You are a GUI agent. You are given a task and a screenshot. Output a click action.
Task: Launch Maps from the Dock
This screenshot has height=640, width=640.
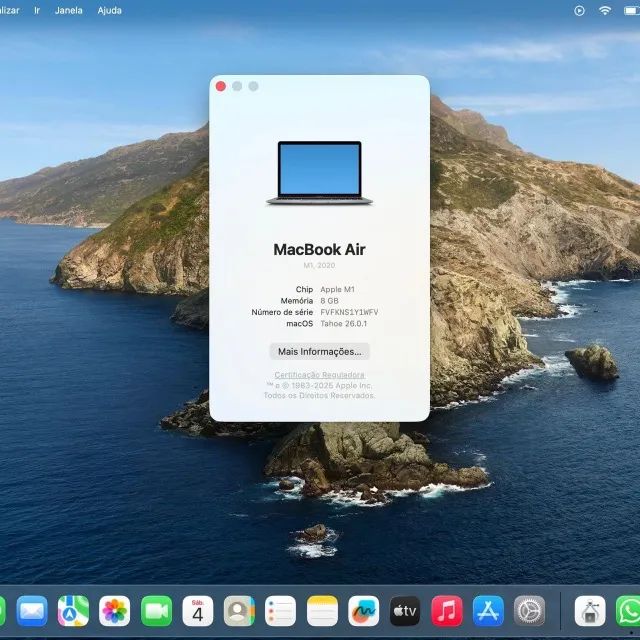pyautogui.click(x=73, y=611)
